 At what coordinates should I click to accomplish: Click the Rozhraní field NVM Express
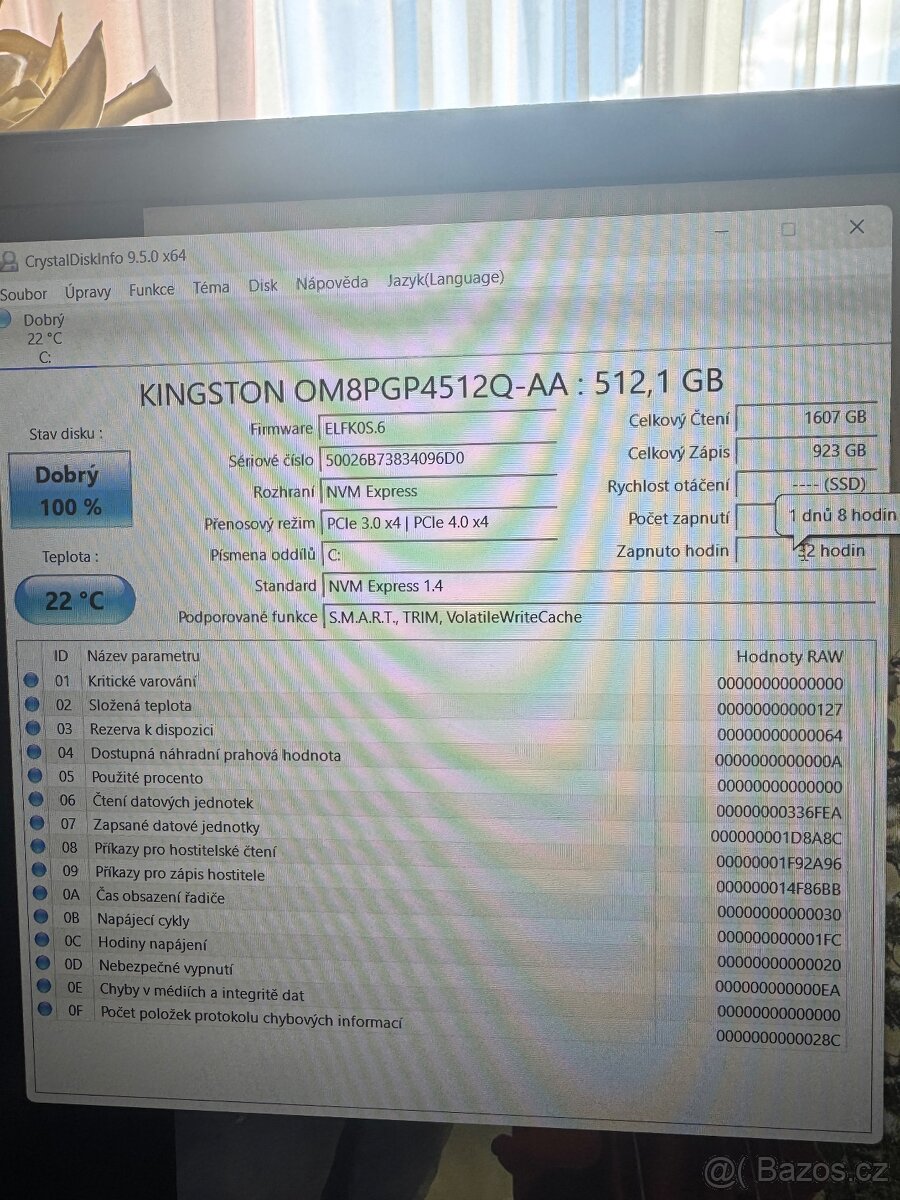(438, 491)
